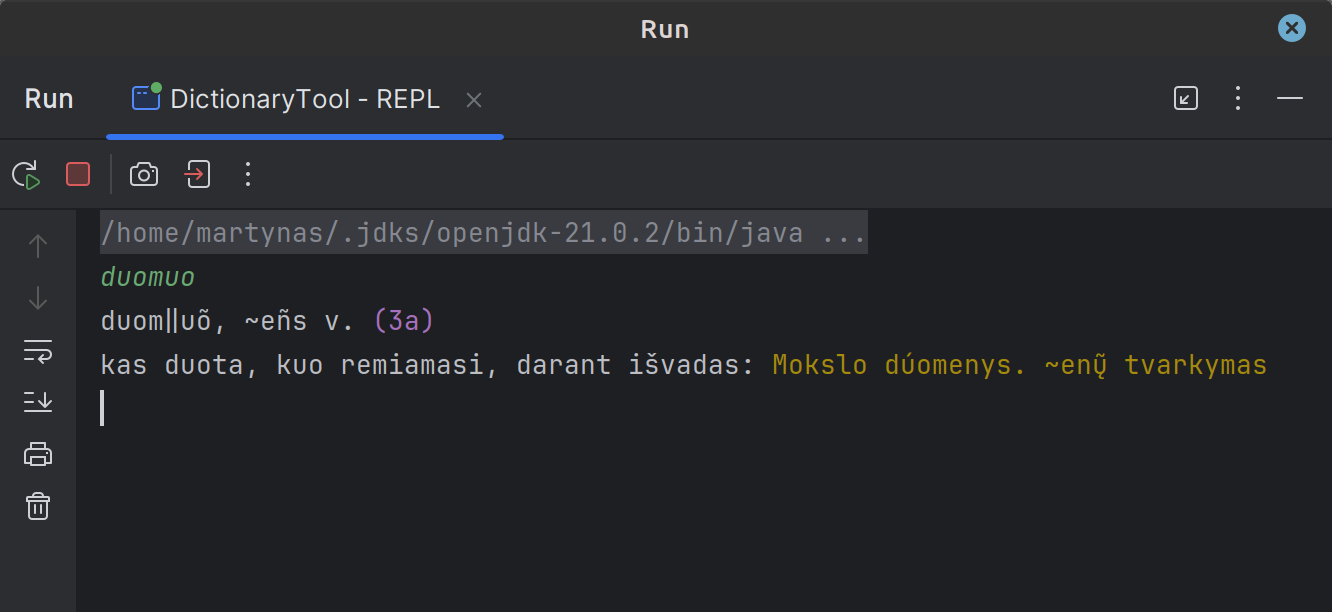This screenshot has height=612, width=1332.
Task: Rerun the DictionaryTool - REPL configuration
Action: click(x=26, y=174)
